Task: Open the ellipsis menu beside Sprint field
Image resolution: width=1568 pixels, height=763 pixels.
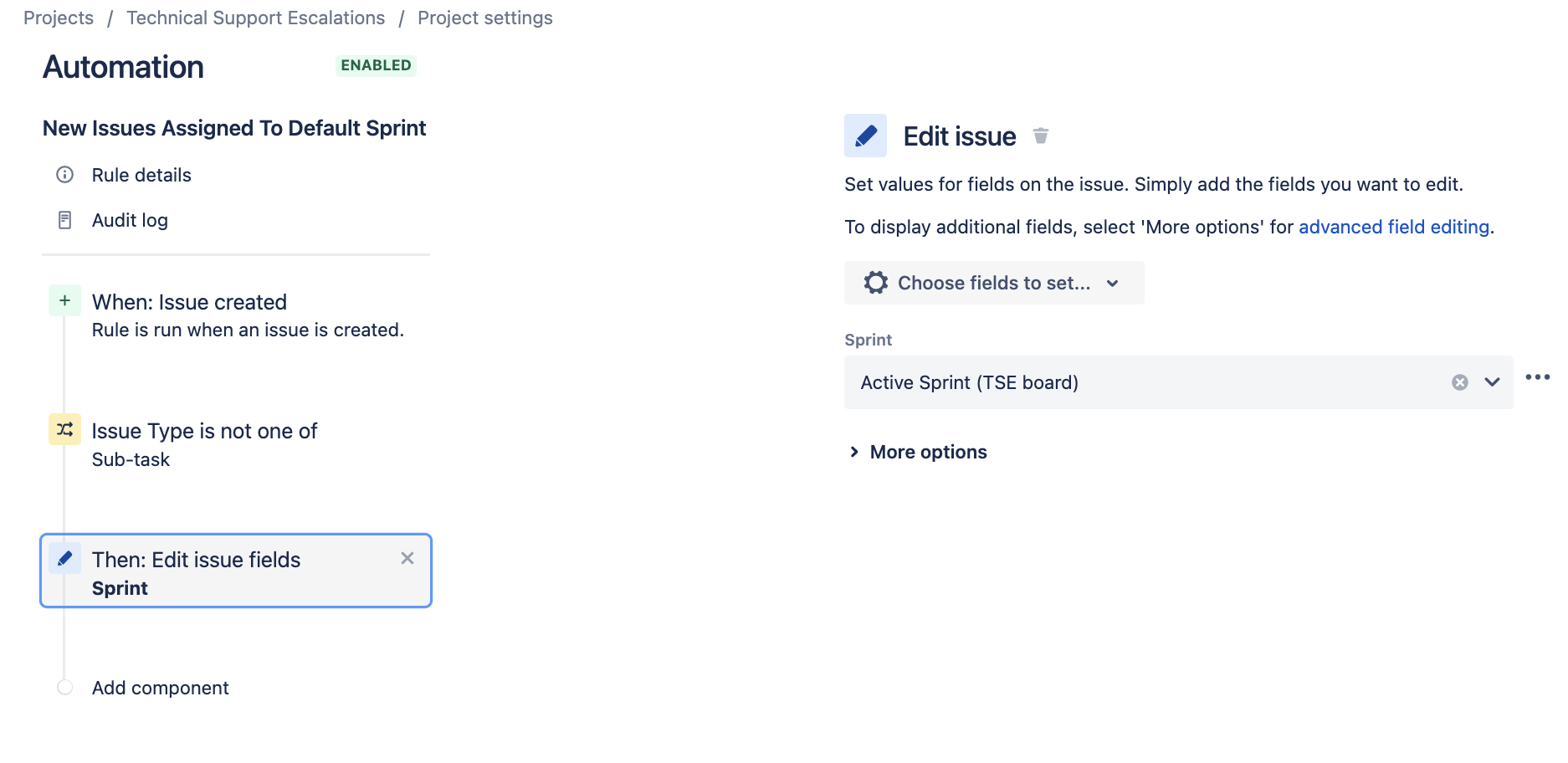Action: pos(1538,376)
